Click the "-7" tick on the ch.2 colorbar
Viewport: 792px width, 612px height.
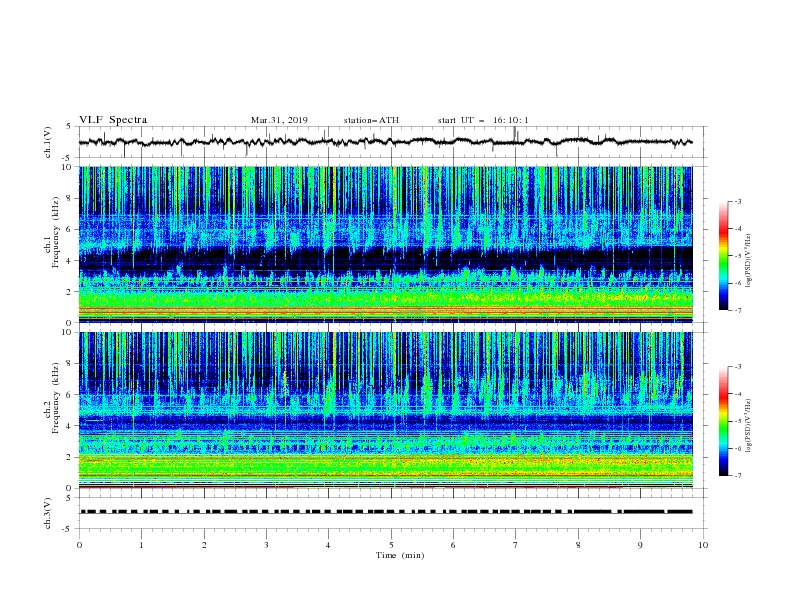pos(737,475)
